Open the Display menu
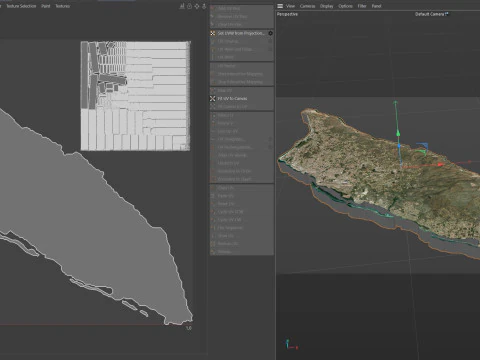Viewport: 480px width, 360px height. pyautogui.click(x=327, y=6)
